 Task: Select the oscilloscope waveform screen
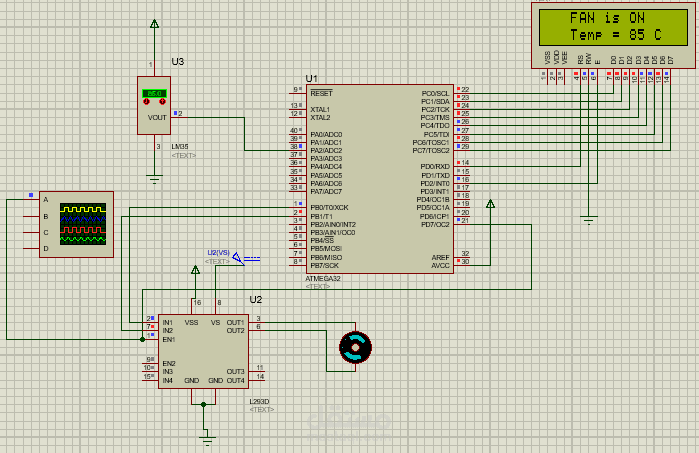83,224
